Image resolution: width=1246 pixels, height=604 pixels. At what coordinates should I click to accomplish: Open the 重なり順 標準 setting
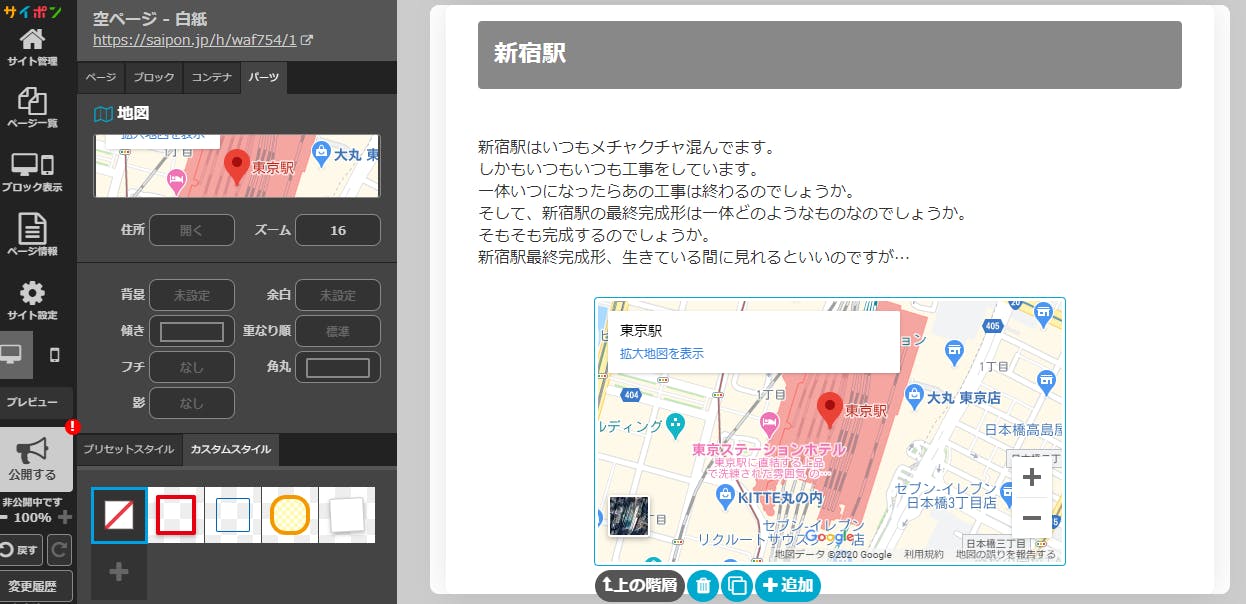337,331
